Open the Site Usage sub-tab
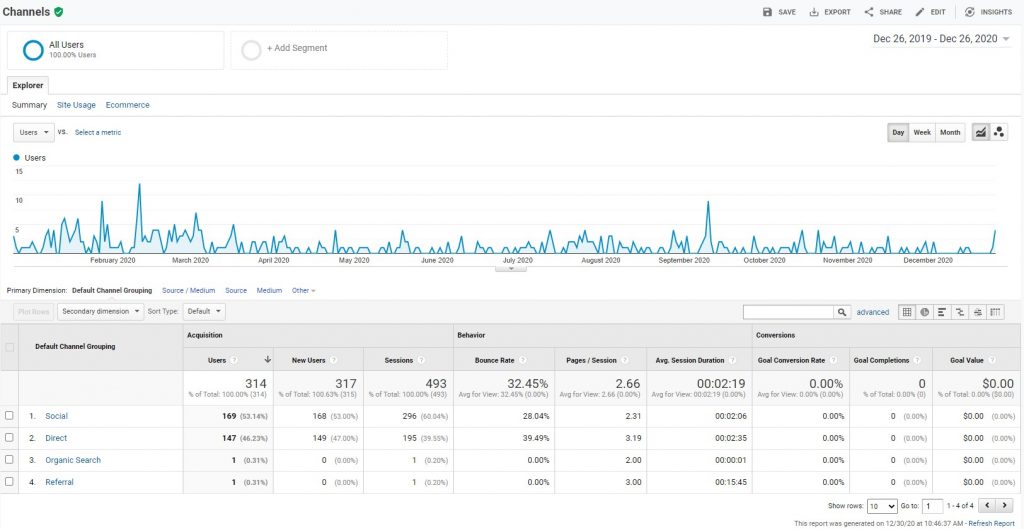 [76, 105]
